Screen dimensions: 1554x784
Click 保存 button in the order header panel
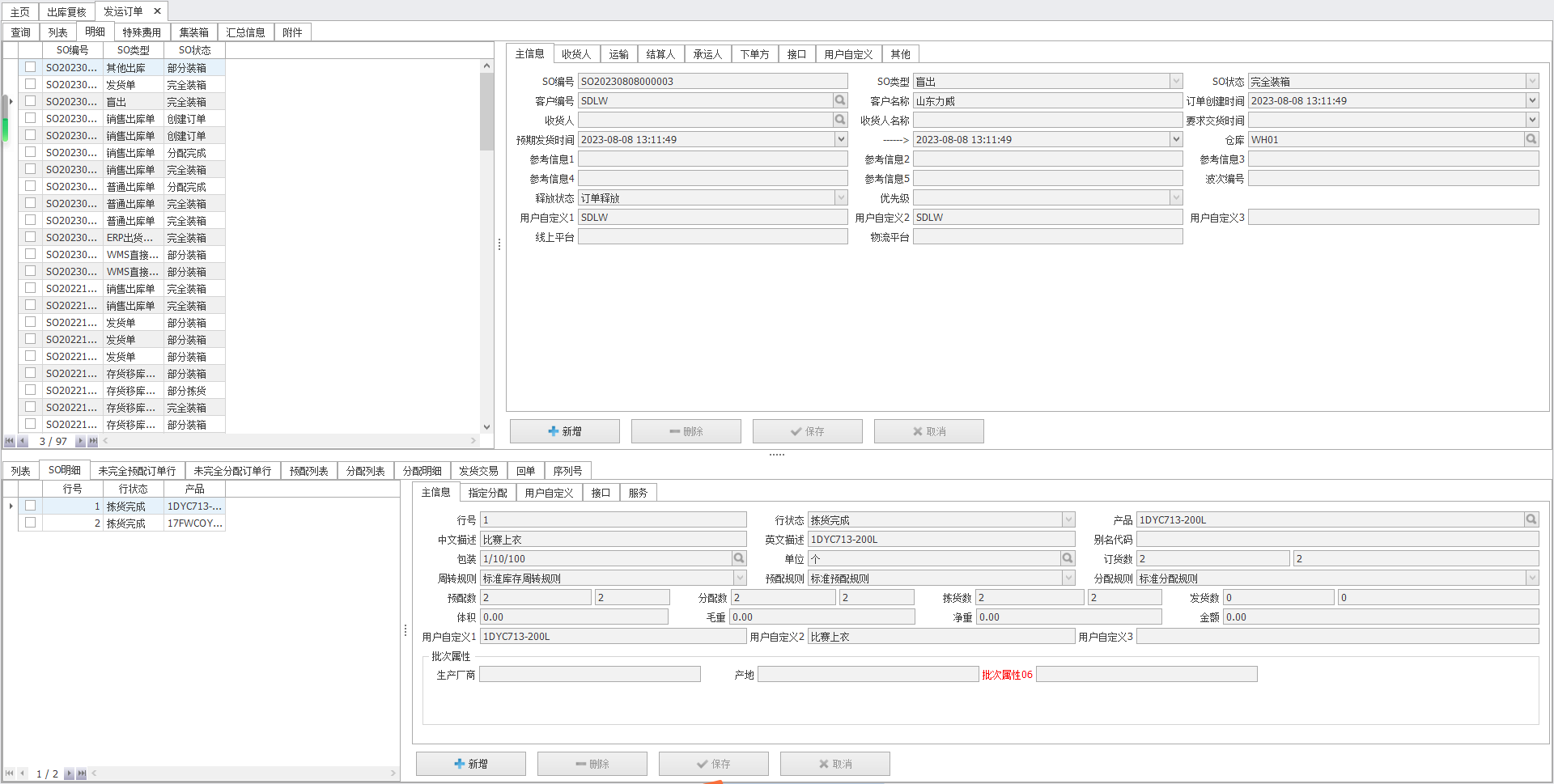(x=807, y=431)
